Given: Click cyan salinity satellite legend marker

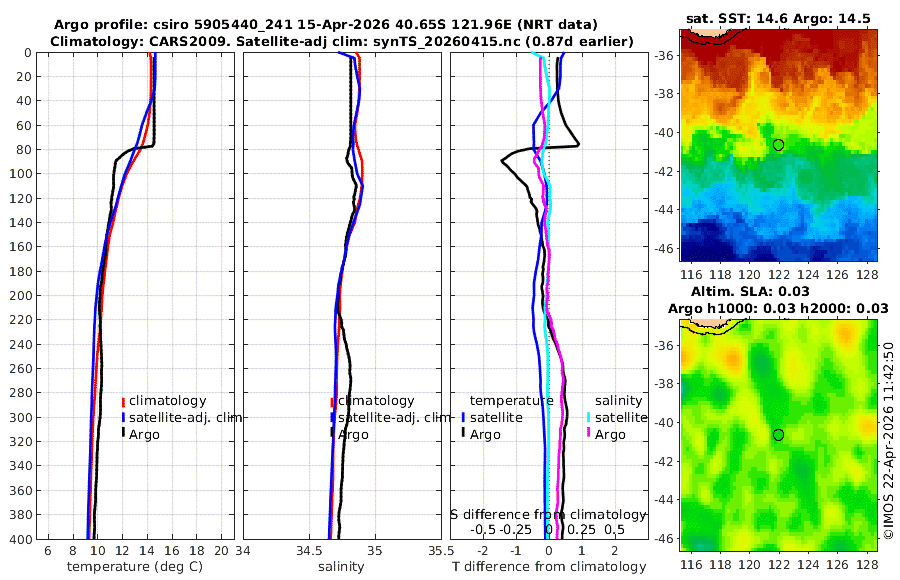Looking at the screenshot, I should (x=588, y=417).
